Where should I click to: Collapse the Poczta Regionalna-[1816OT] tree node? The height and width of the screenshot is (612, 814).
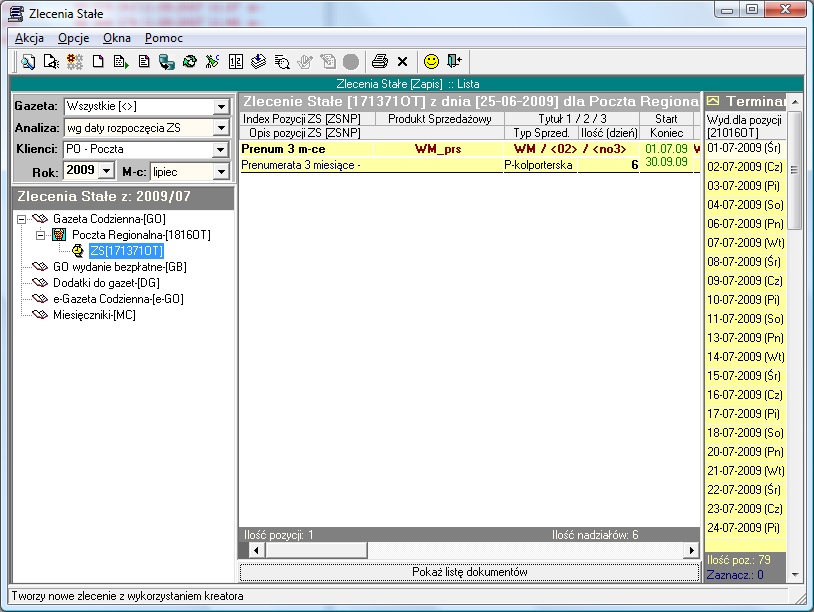tap(40, 235)
